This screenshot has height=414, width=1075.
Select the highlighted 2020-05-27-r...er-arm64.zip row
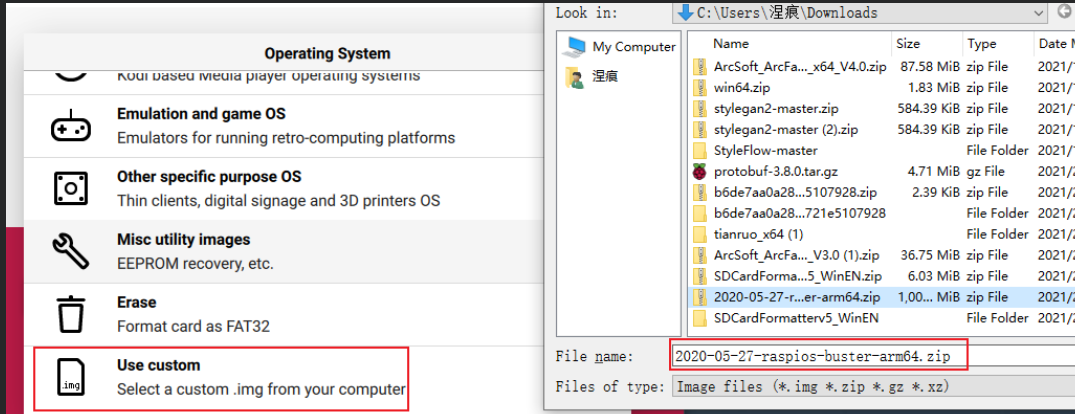tap(881, 297)
